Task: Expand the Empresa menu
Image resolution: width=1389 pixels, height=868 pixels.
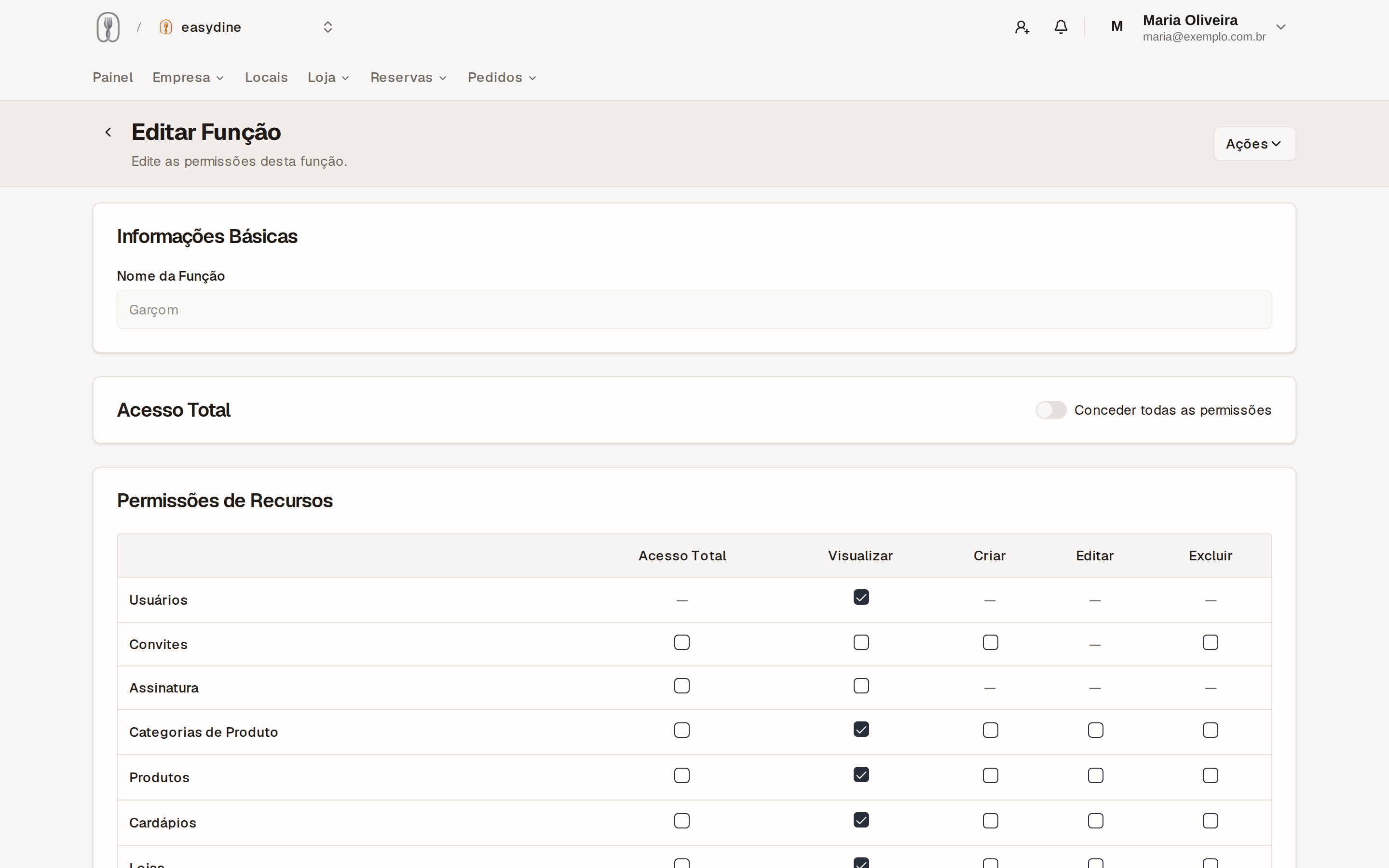Action: click(x=188, y=78)
